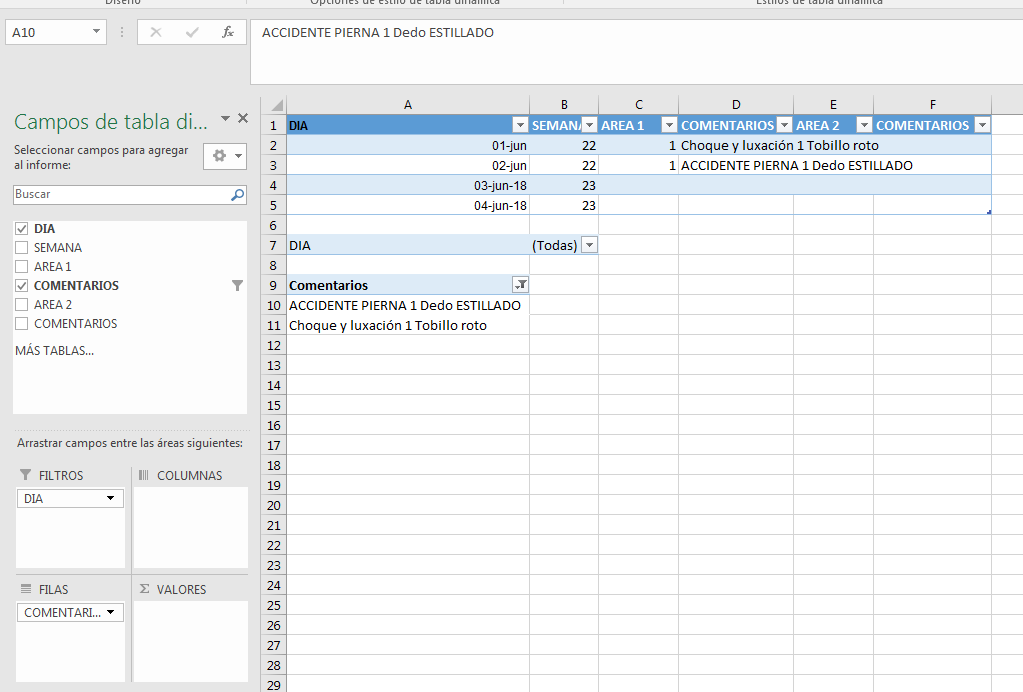Open the (Todas) report filter dropdown

[589, 245]
